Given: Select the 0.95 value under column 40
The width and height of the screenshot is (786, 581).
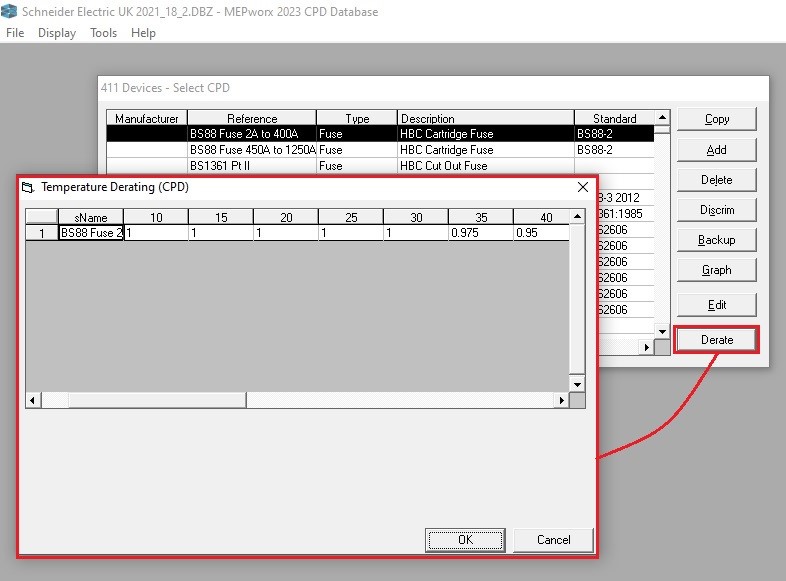Looking at the screenshot, I should (x=541, y=233).
